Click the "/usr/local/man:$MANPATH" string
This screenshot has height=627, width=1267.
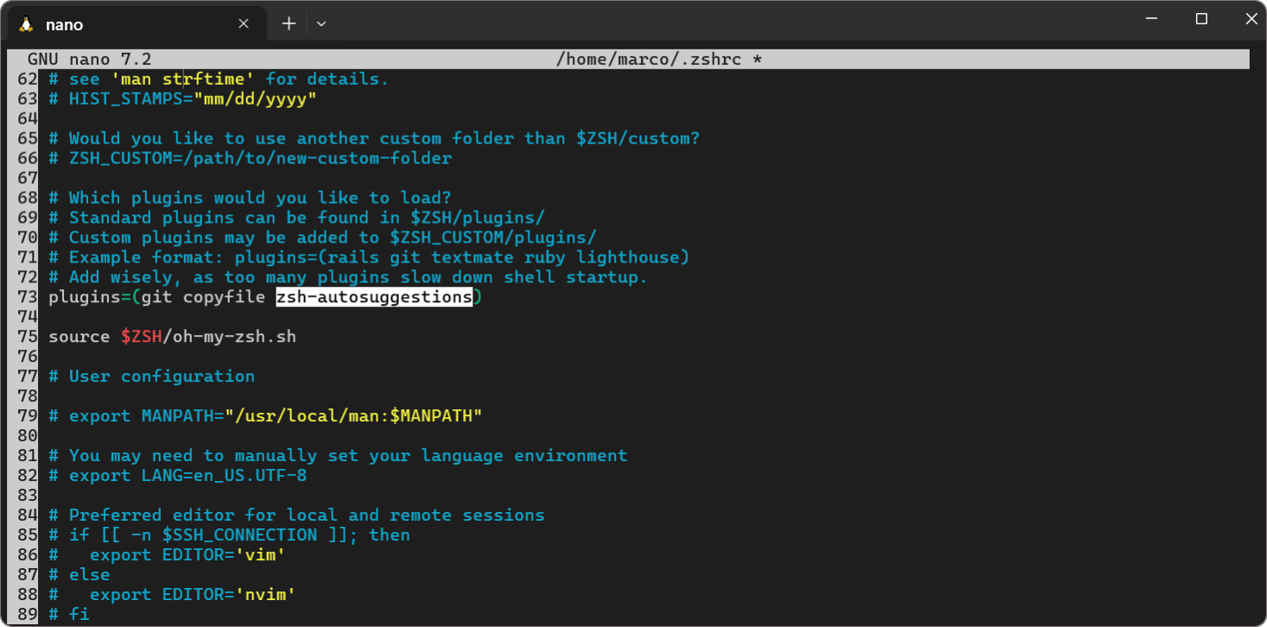click(353, 416)
